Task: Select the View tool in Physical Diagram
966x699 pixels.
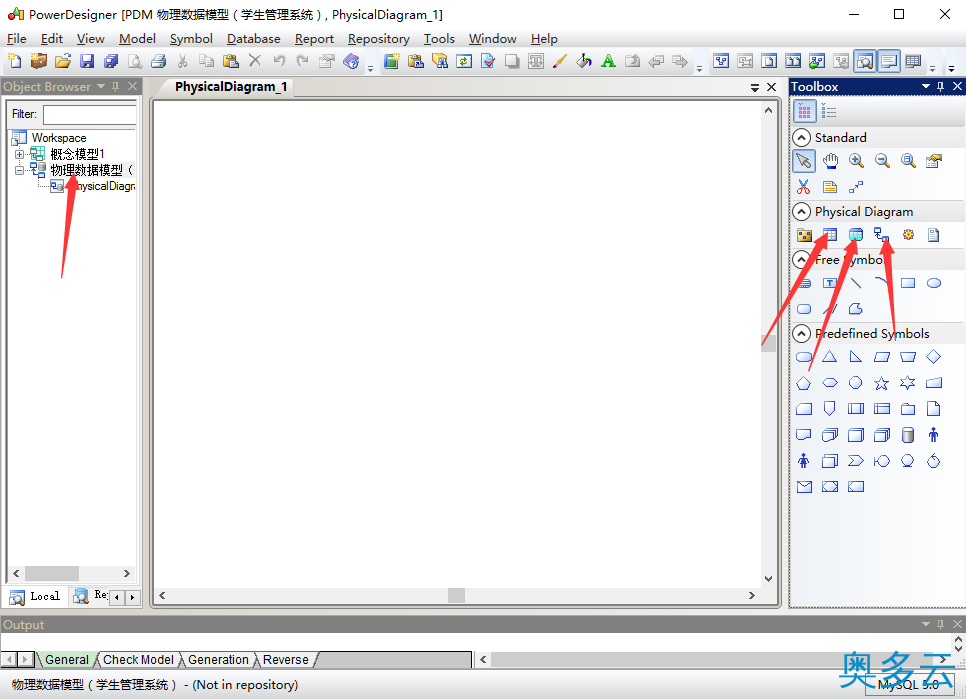Action: pos(856,235)
